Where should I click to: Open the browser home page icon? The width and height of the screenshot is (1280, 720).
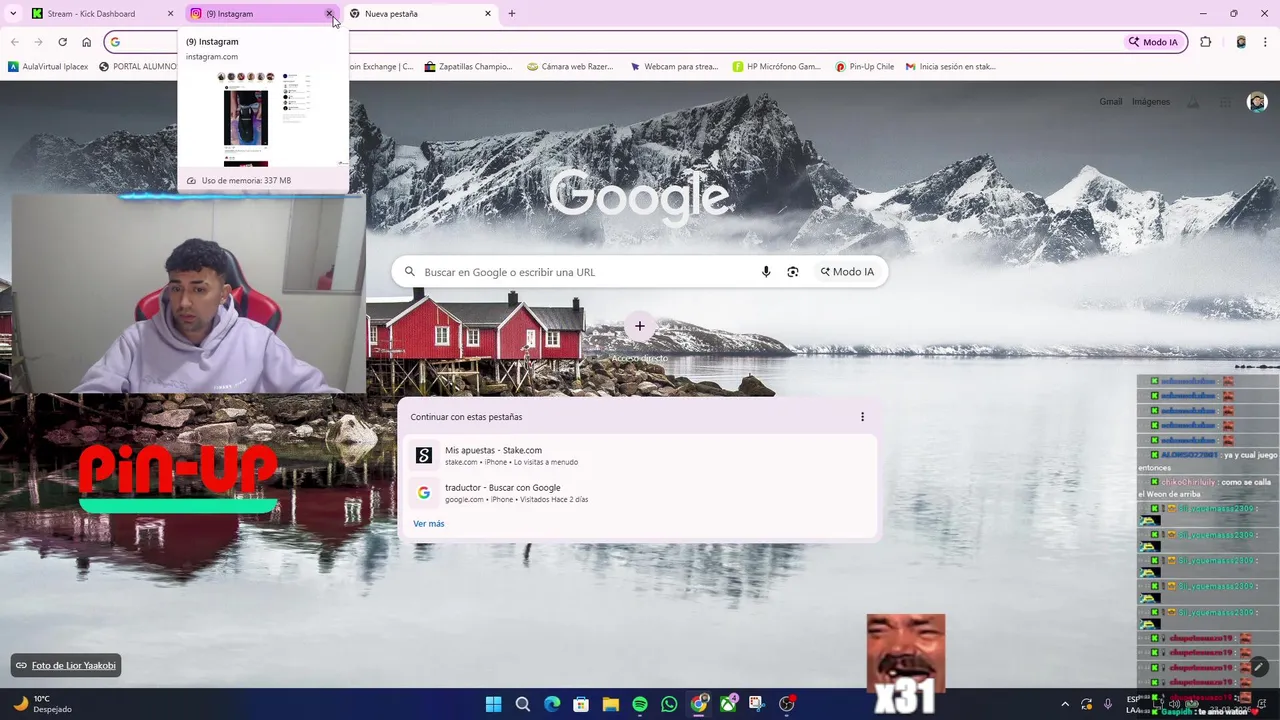(87, 42)
